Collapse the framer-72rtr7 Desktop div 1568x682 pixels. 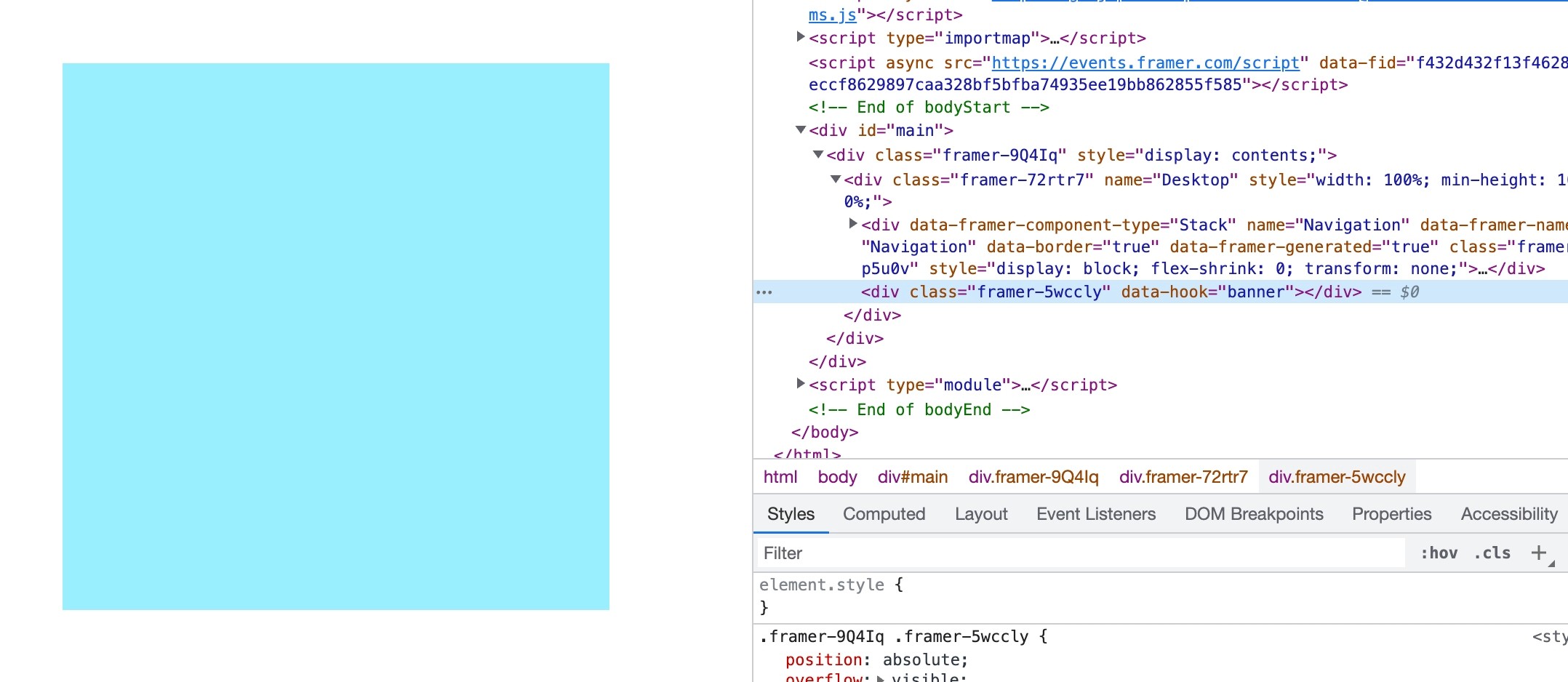pyautogui.click(x=836, y=179)
